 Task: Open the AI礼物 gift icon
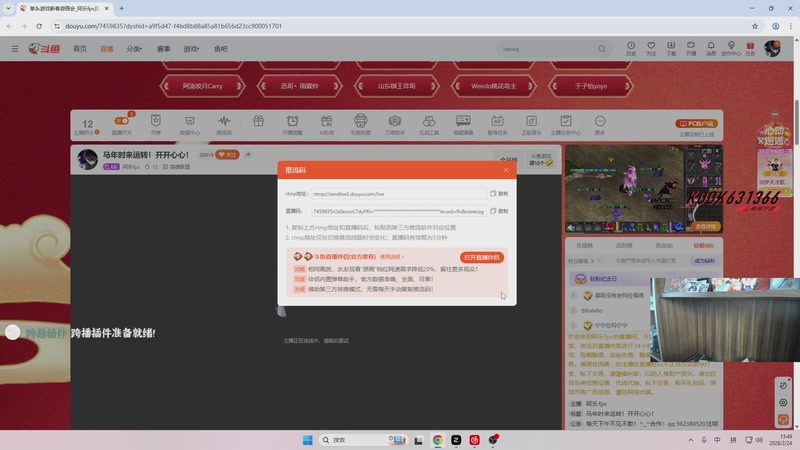(x=327, y=124)
